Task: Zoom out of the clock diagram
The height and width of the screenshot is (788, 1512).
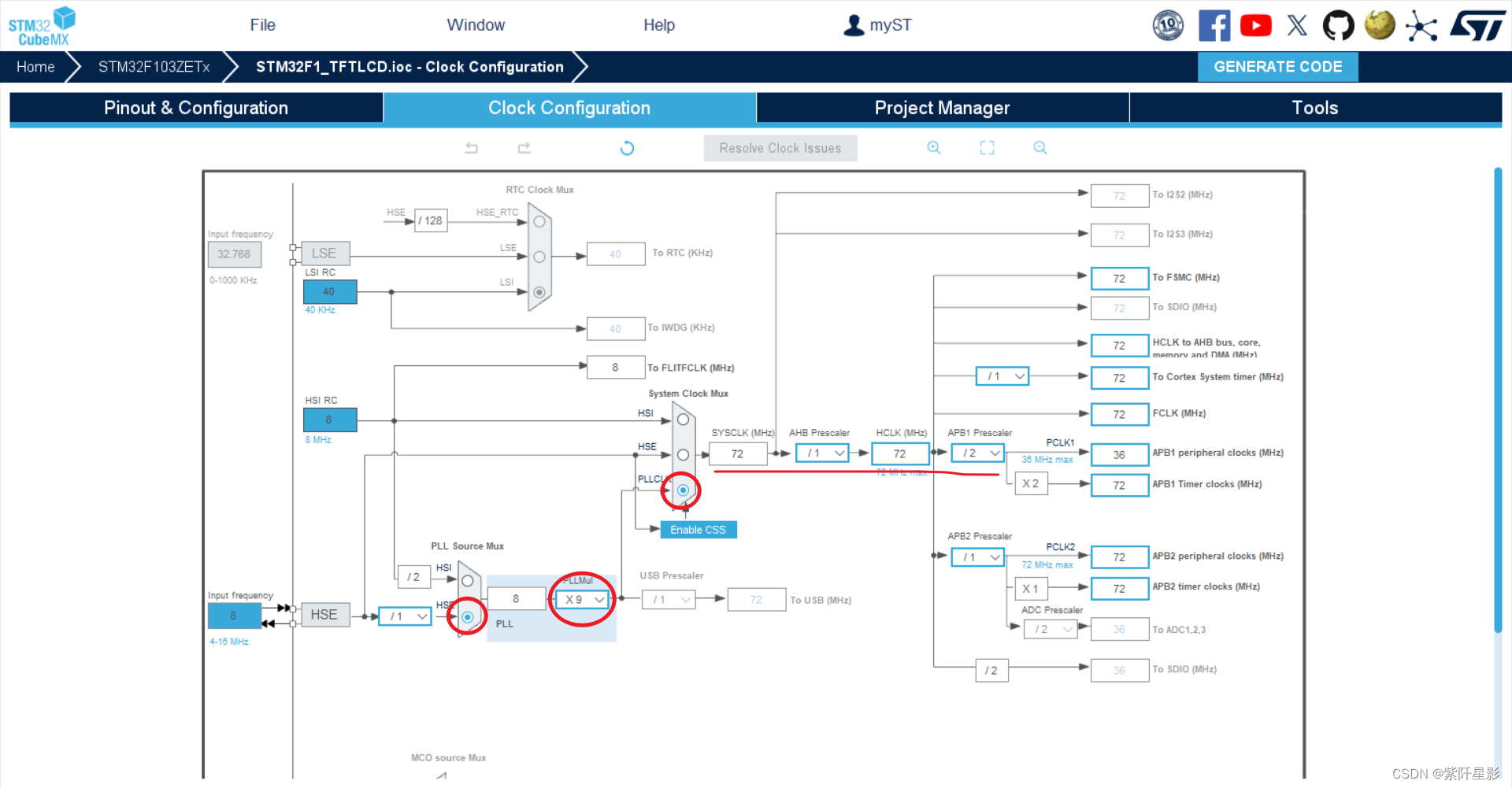Action: point(1040,148)
